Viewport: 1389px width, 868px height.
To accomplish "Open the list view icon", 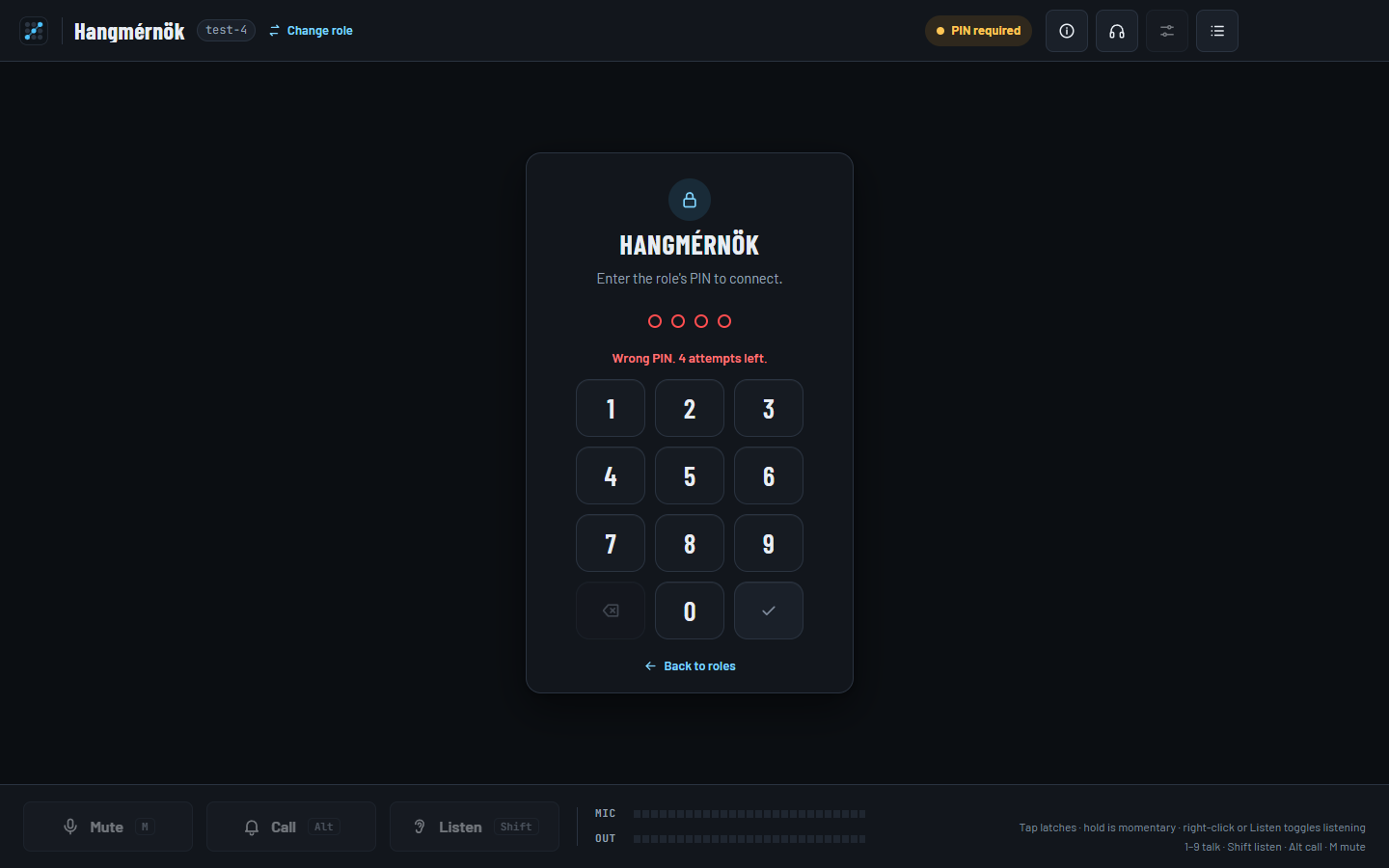I will click(1217, 31).
